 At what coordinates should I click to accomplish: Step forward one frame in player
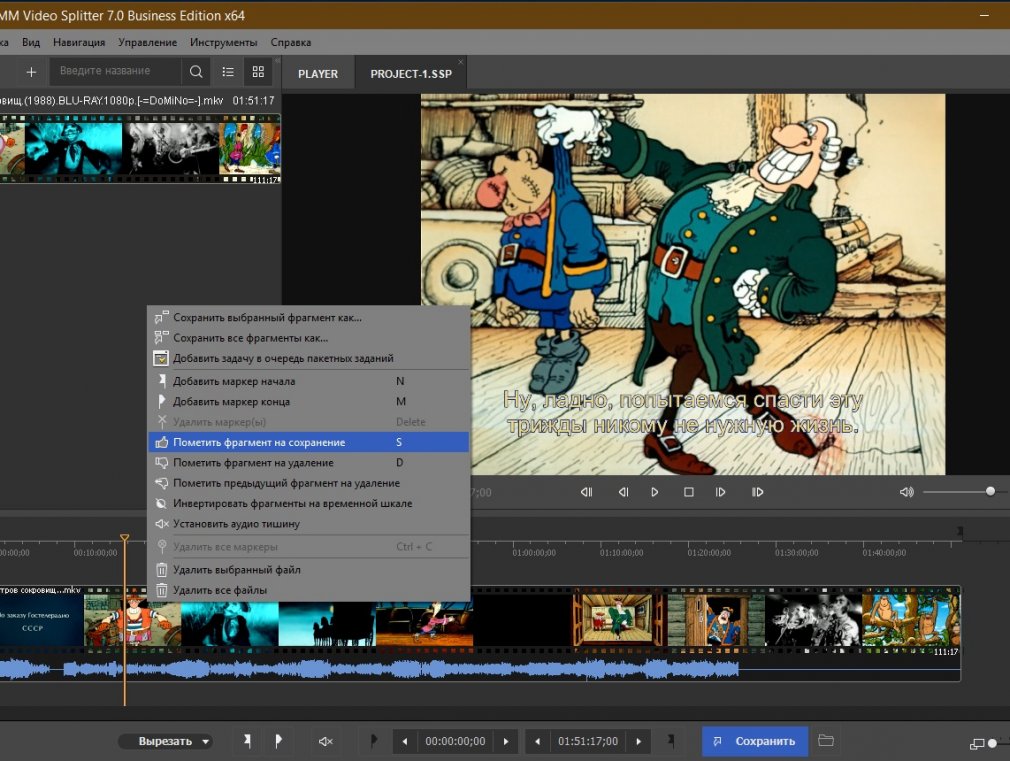720,492
